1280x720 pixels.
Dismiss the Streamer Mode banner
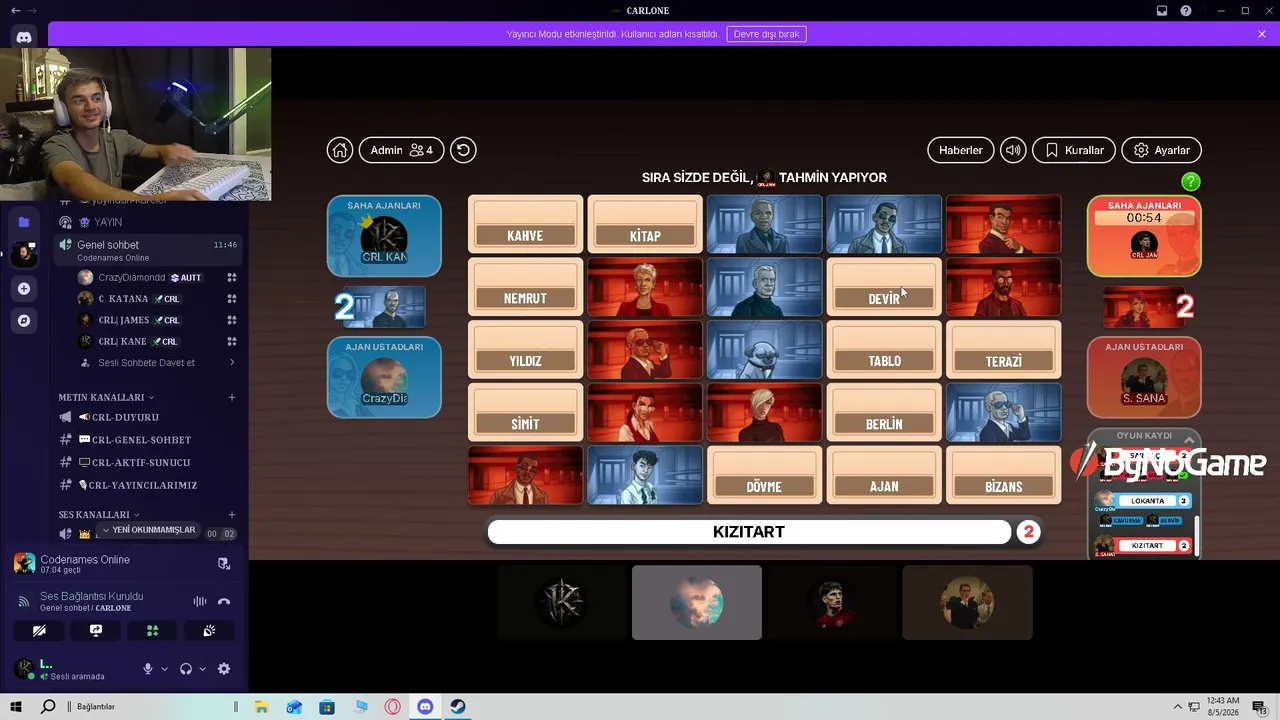[x=1262, y=34]
